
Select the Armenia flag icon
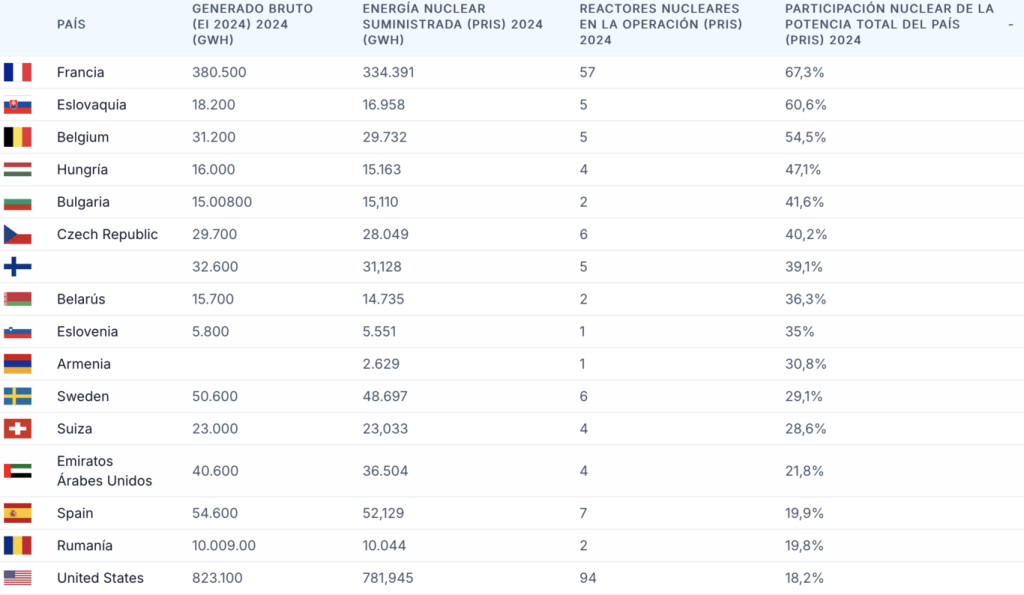click(18, 364)
